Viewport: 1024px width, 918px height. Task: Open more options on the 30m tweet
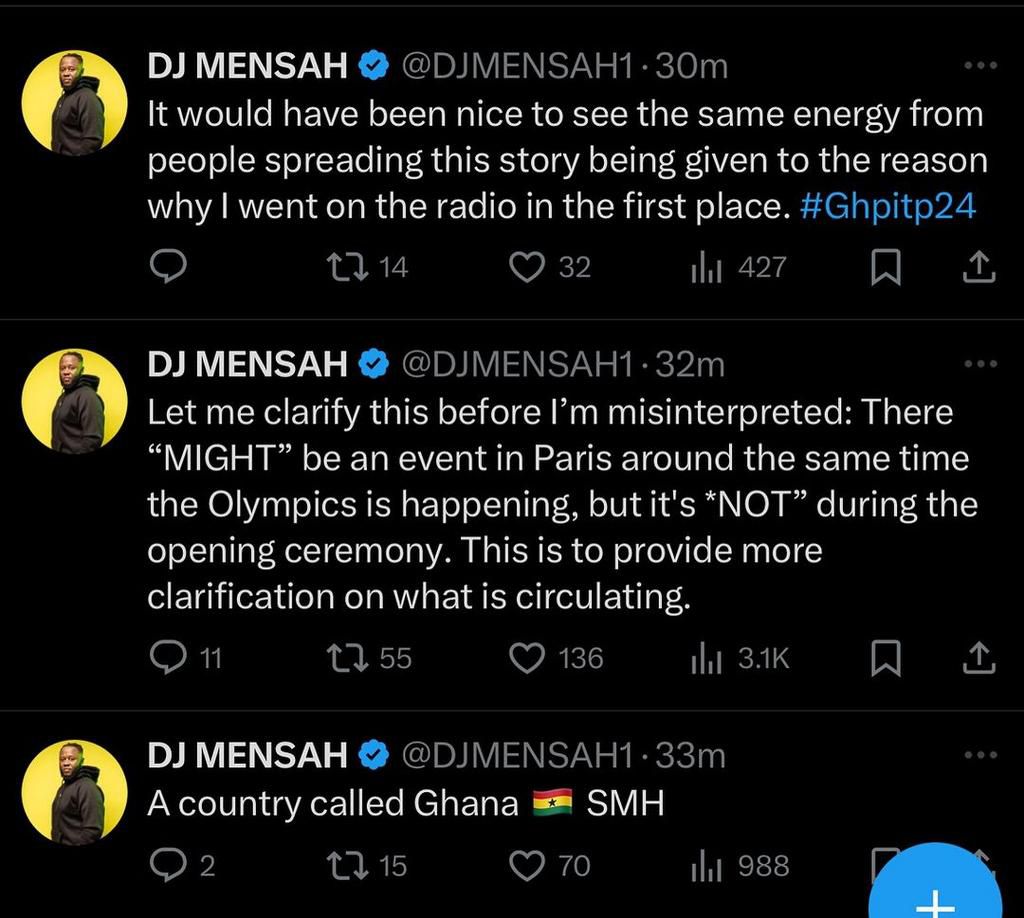[979, 66]
